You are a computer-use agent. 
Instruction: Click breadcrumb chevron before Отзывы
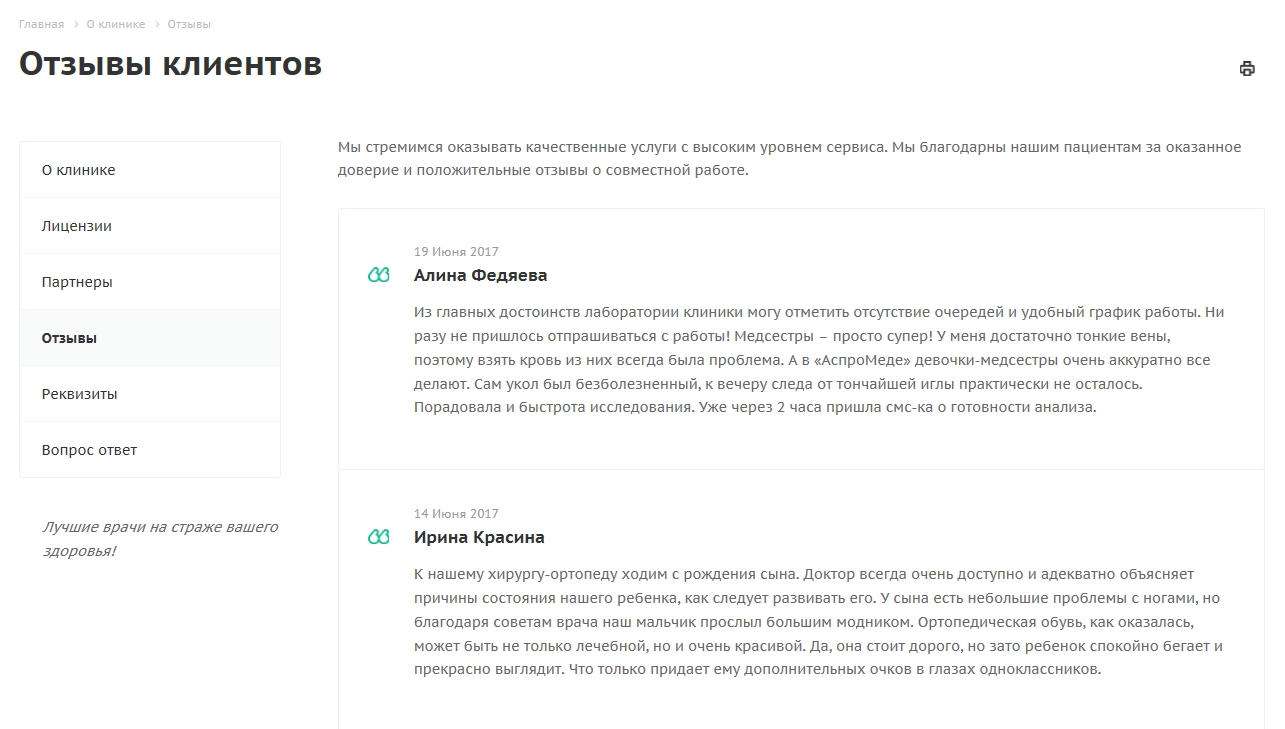pos(157,24)
